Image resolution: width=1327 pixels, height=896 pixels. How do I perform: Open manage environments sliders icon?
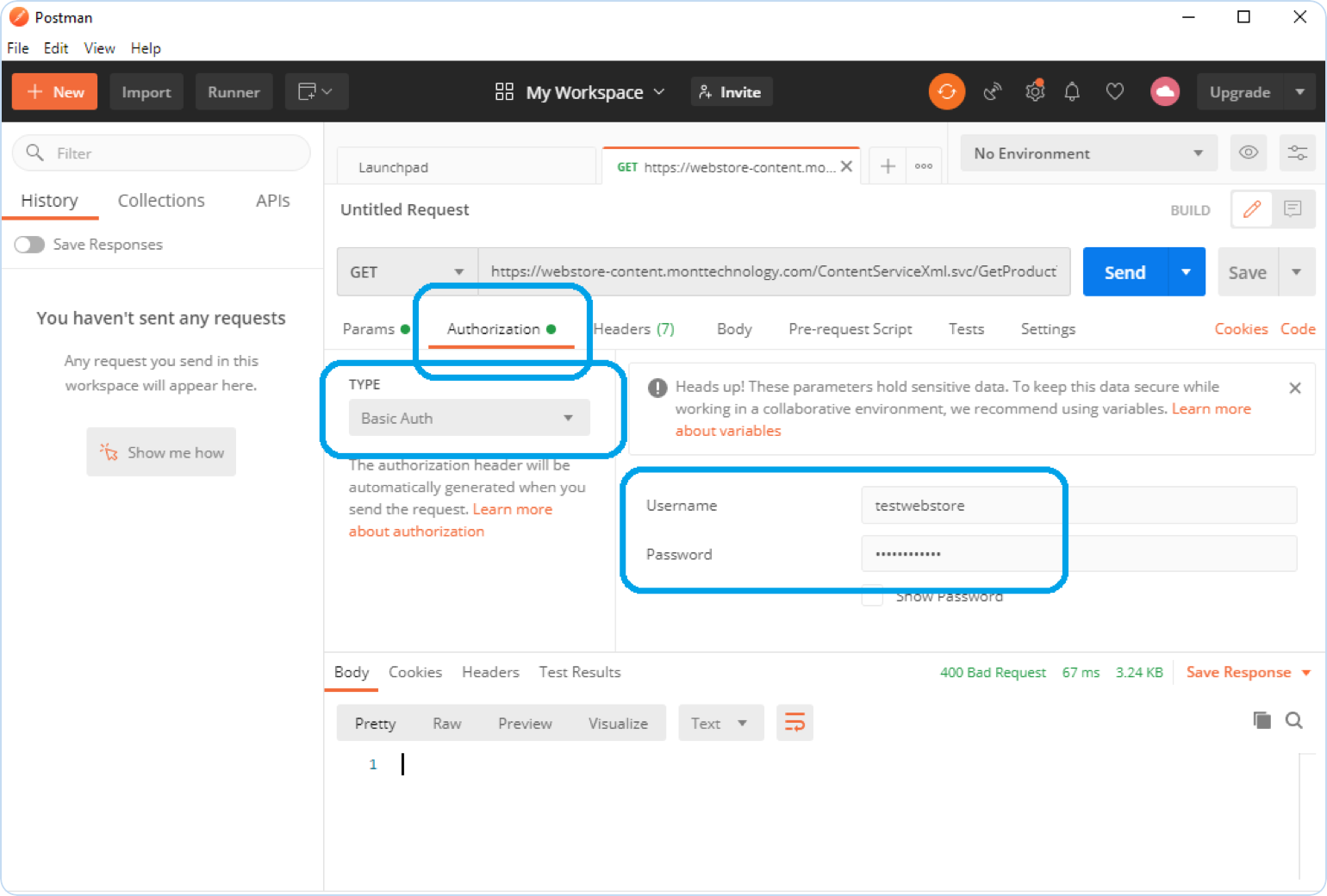click(x=1297, y=153)
